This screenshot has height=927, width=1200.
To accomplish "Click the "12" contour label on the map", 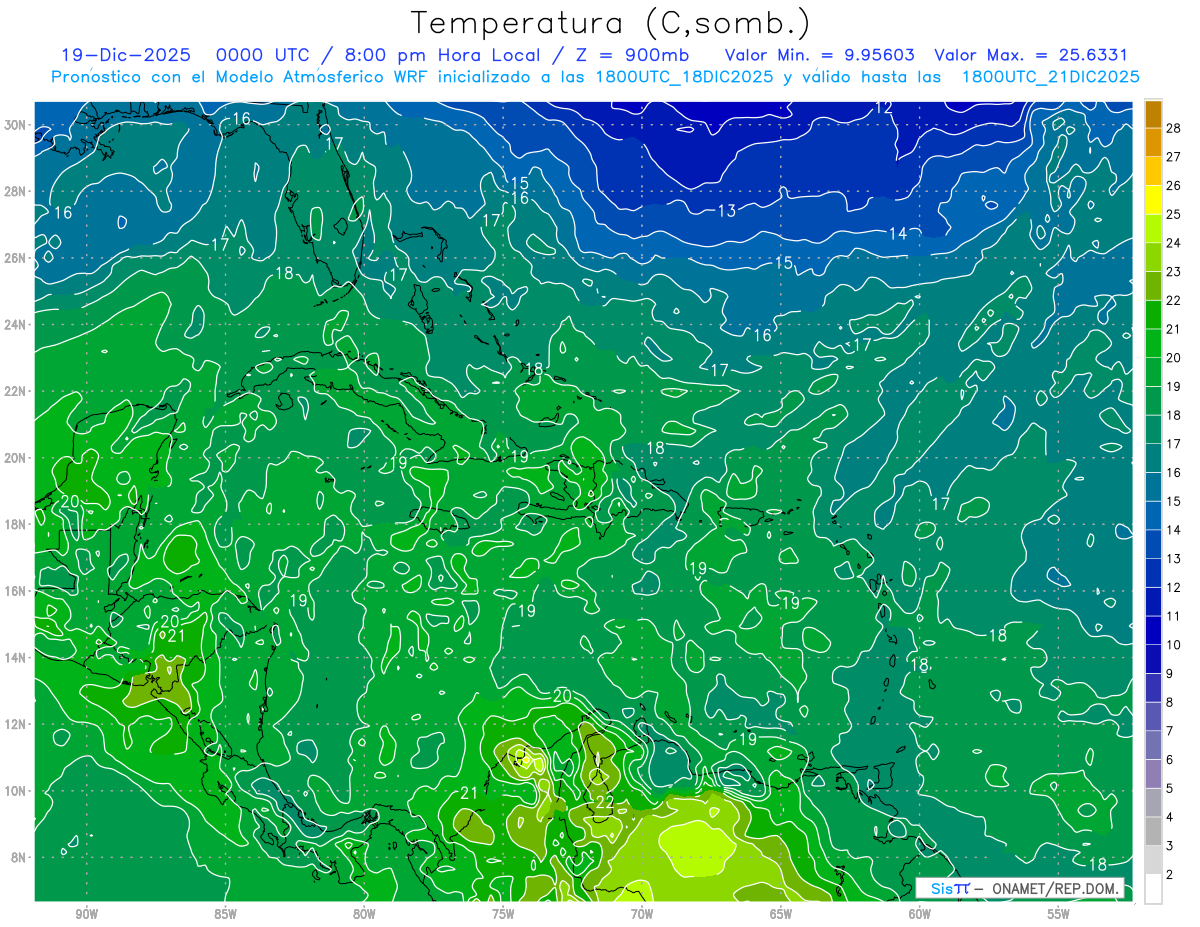I will (x=883, y=107).
